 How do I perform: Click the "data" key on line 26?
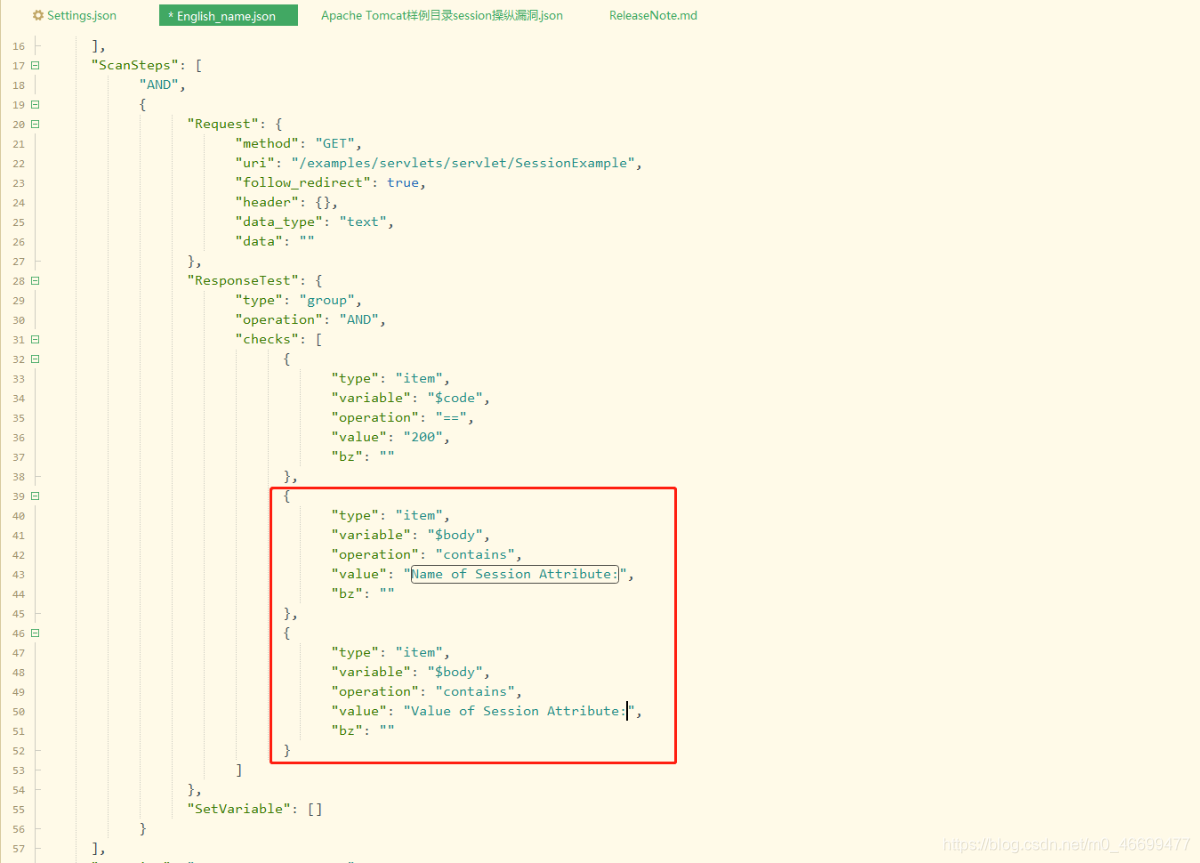click(x=259, y=242)
